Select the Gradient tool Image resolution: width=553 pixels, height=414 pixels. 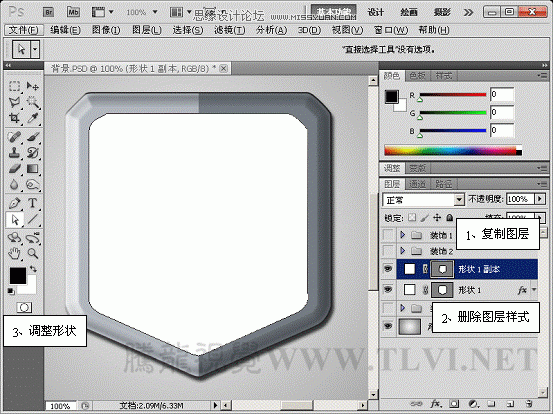coord(33,169)
